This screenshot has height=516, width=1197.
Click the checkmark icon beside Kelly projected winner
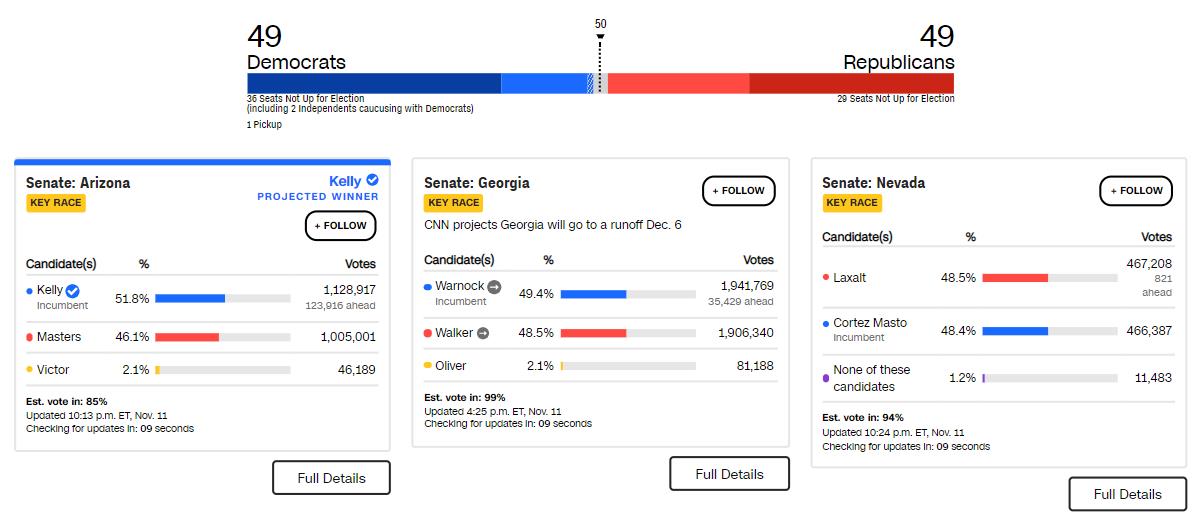pyautogui.click(x=372, y=181)
